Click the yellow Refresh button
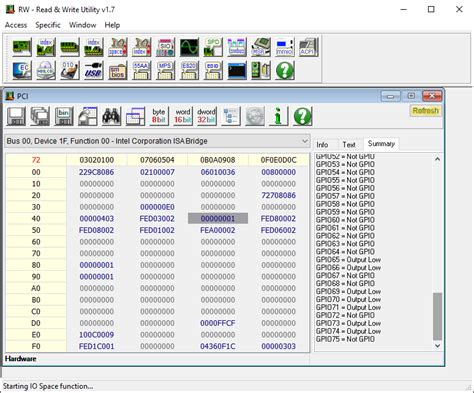This screenshot has width=474, height=393. [x=425, y=111]
